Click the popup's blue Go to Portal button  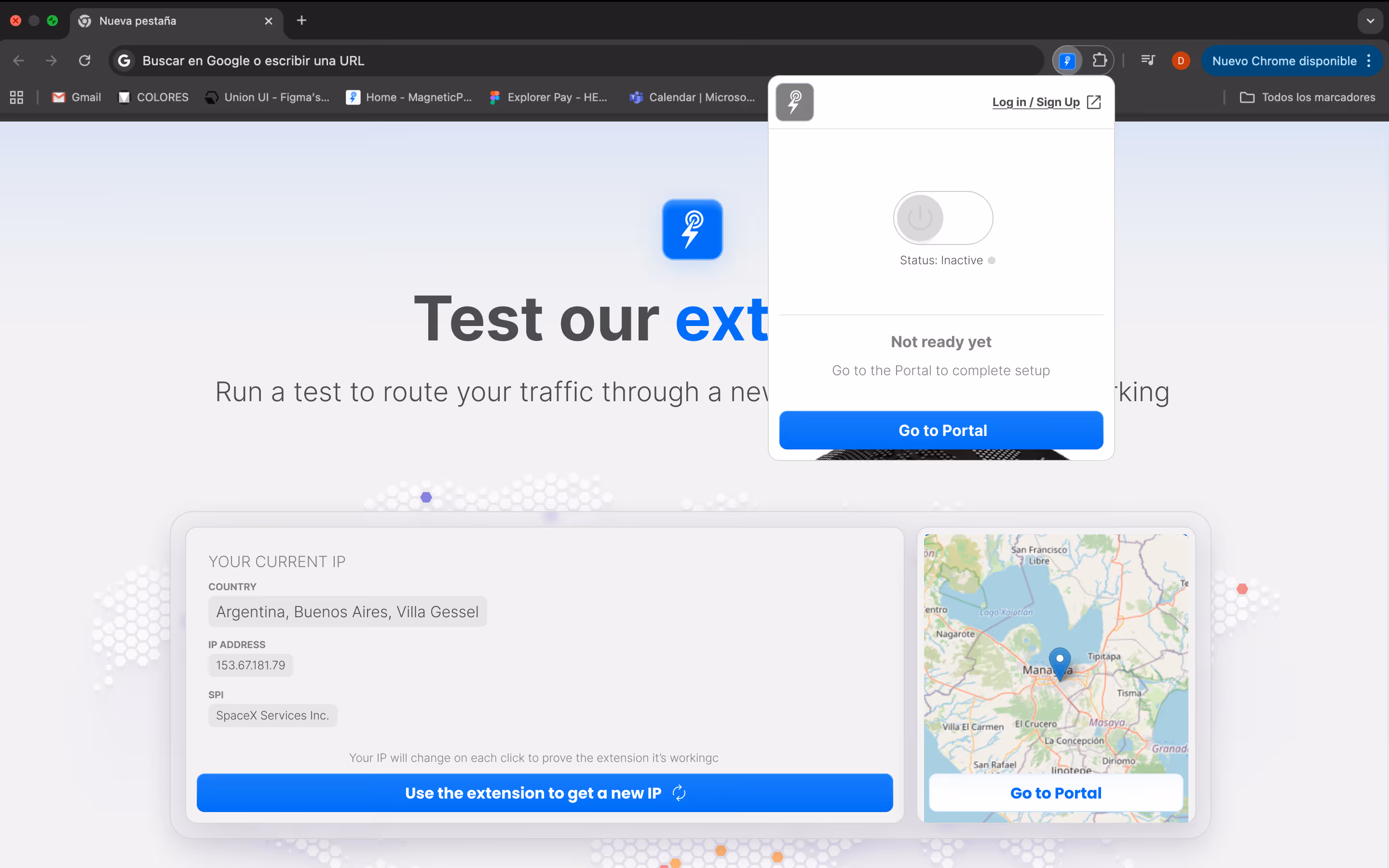(941, 430)
